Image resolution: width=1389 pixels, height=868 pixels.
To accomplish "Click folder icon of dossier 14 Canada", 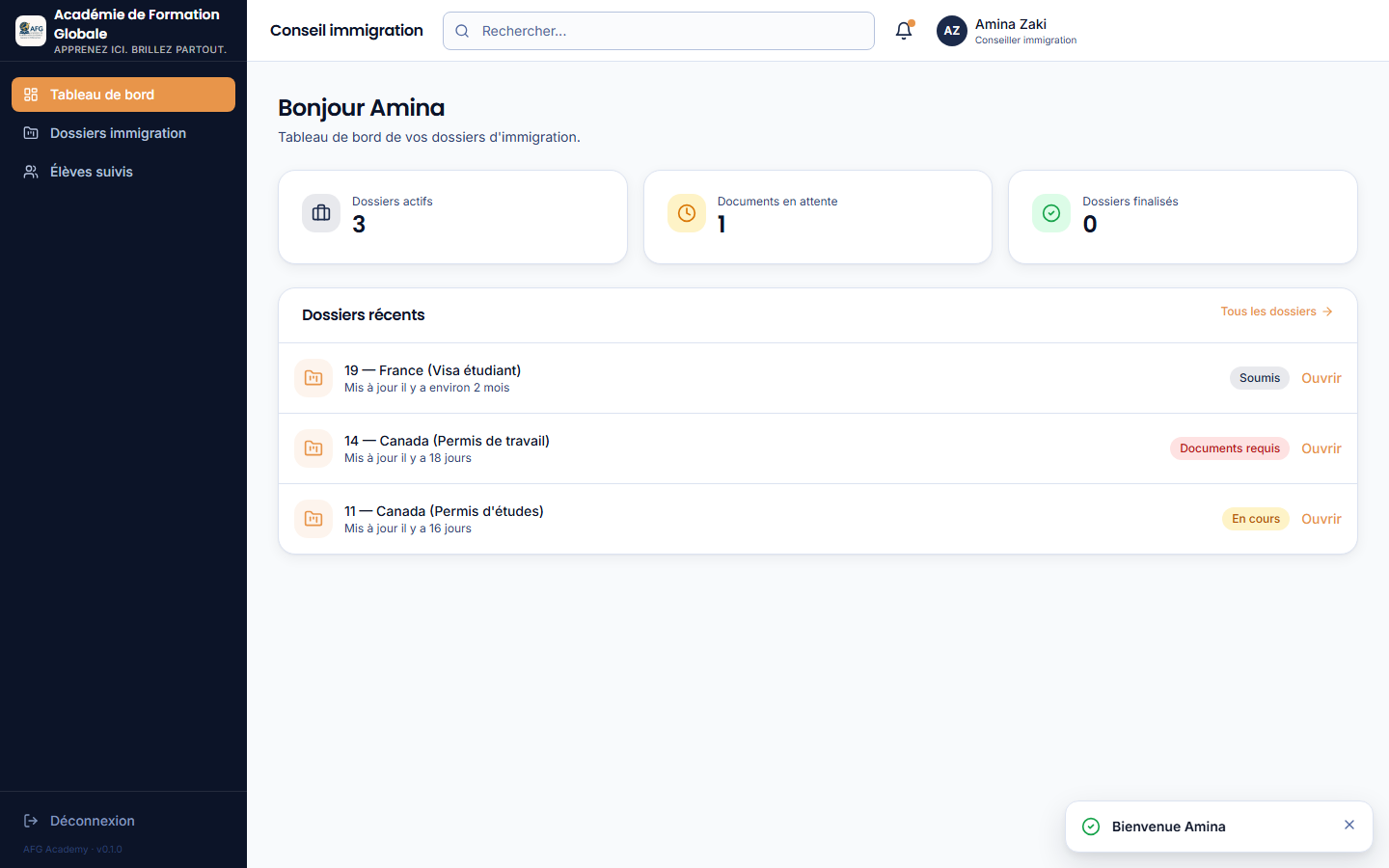I will click(313, 448).
